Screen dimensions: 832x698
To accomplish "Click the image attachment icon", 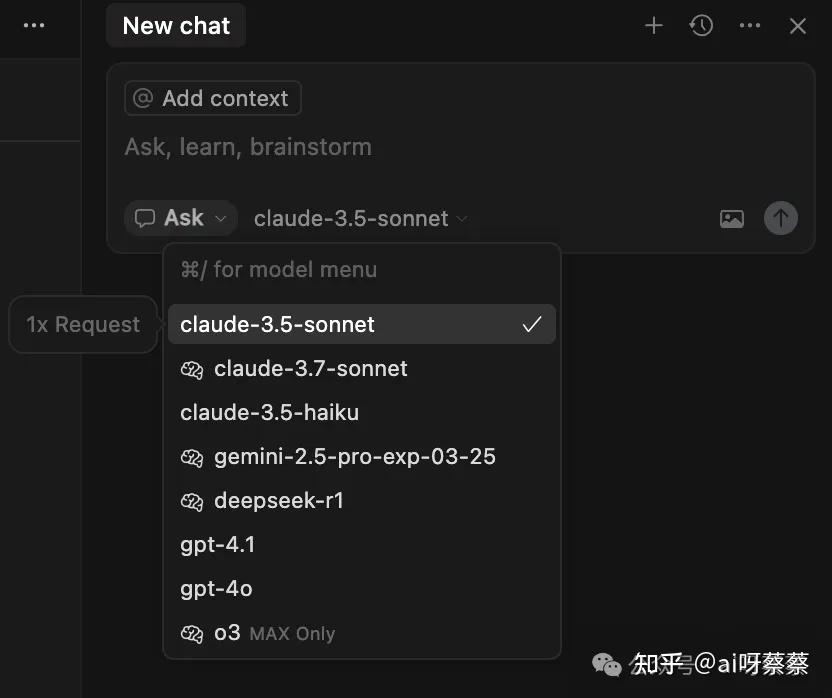I will 731,218.
